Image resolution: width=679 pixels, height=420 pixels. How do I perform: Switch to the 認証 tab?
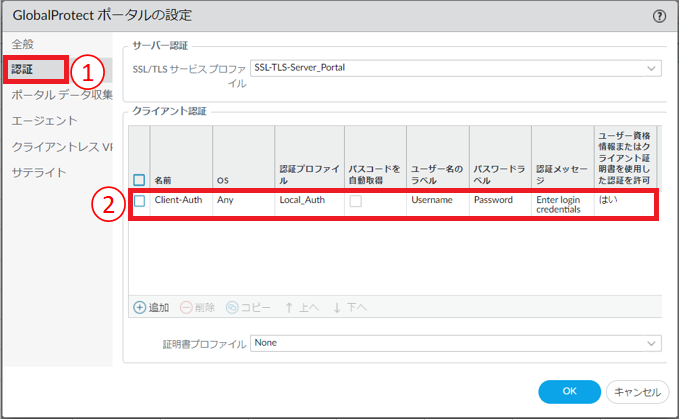click(22, 70)
